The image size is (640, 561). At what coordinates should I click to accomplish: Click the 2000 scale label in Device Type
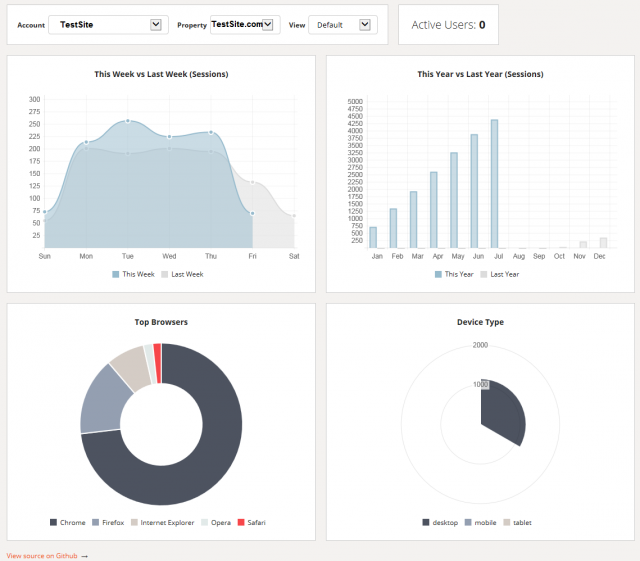(x=480, y=345)
